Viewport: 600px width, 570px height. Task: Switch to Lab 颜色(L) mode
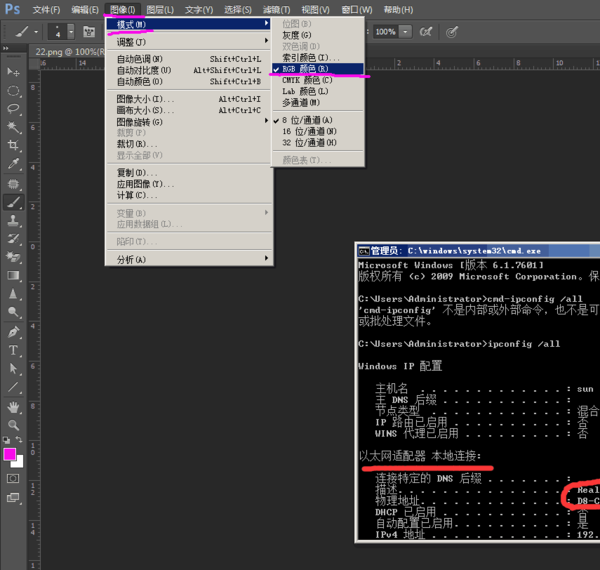pos(318,91)
